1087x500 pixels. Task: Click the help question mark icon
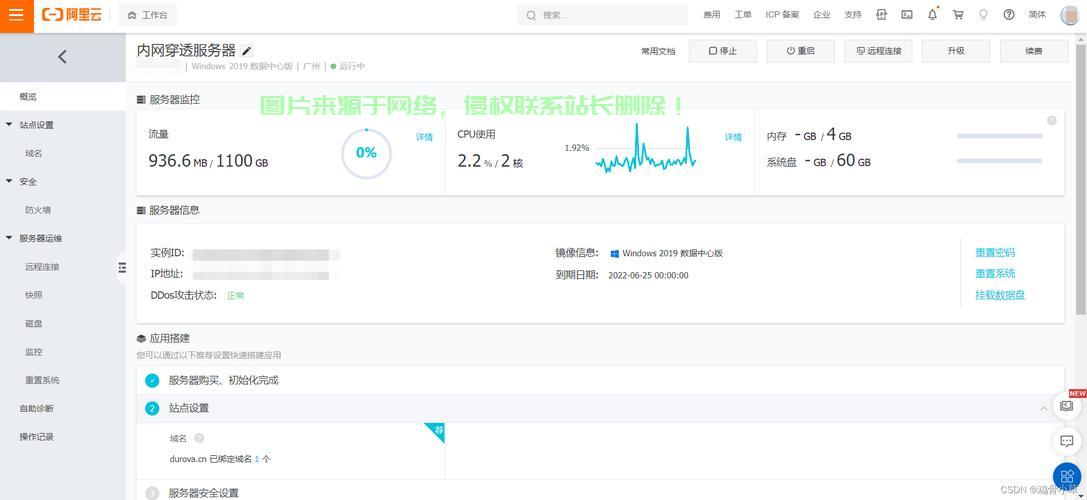point(1009,15)
